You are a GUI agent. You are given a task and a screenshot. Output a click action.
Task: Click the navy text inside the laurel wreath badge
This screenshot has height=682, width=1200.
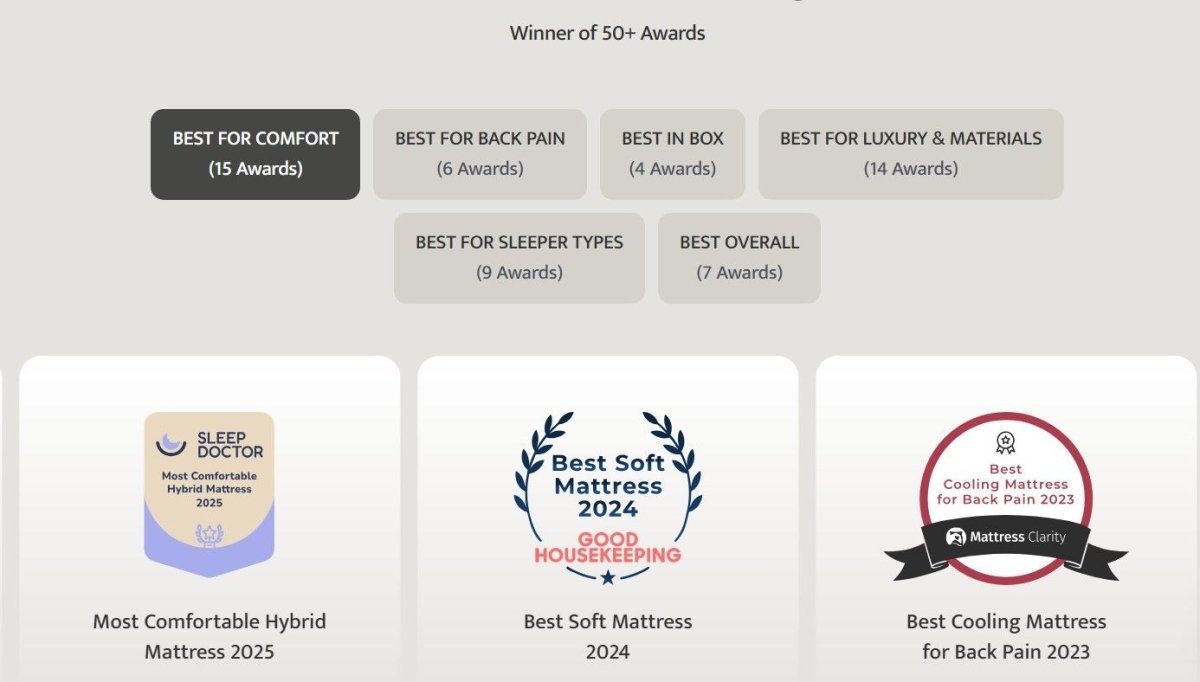pos(608,486)
